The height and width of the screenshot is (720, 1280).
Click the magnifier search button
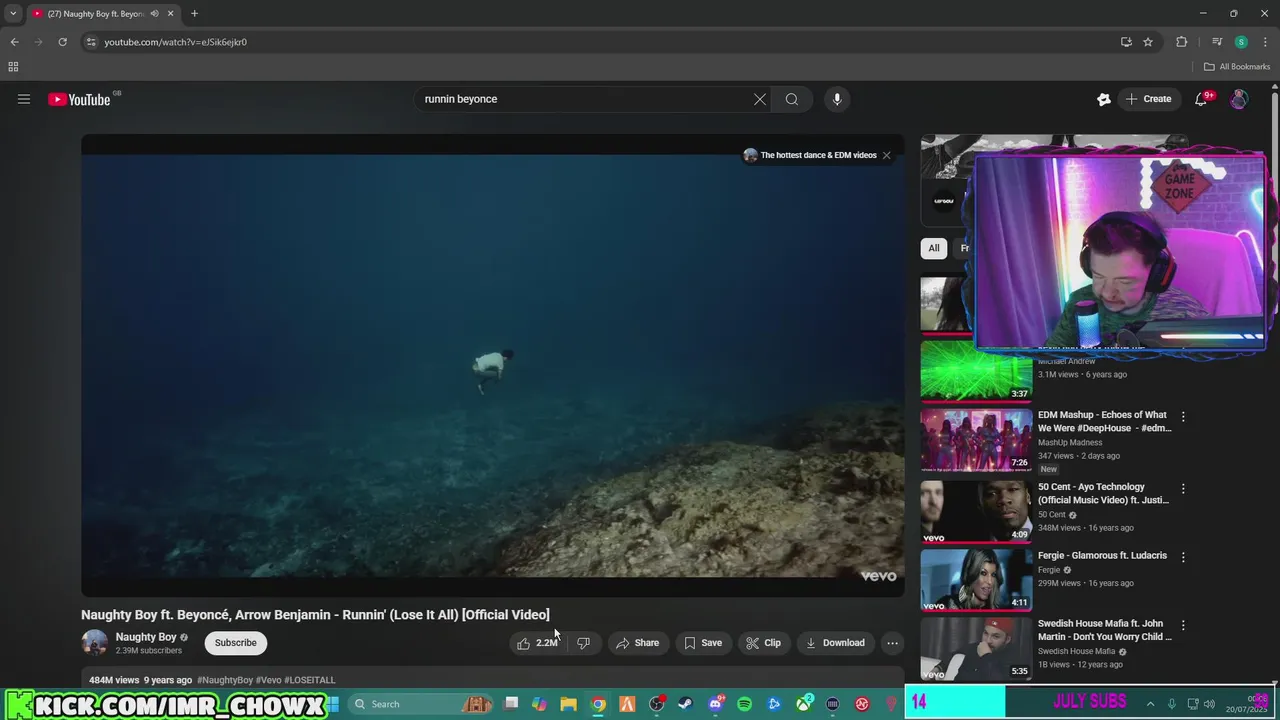click(792, 99)
